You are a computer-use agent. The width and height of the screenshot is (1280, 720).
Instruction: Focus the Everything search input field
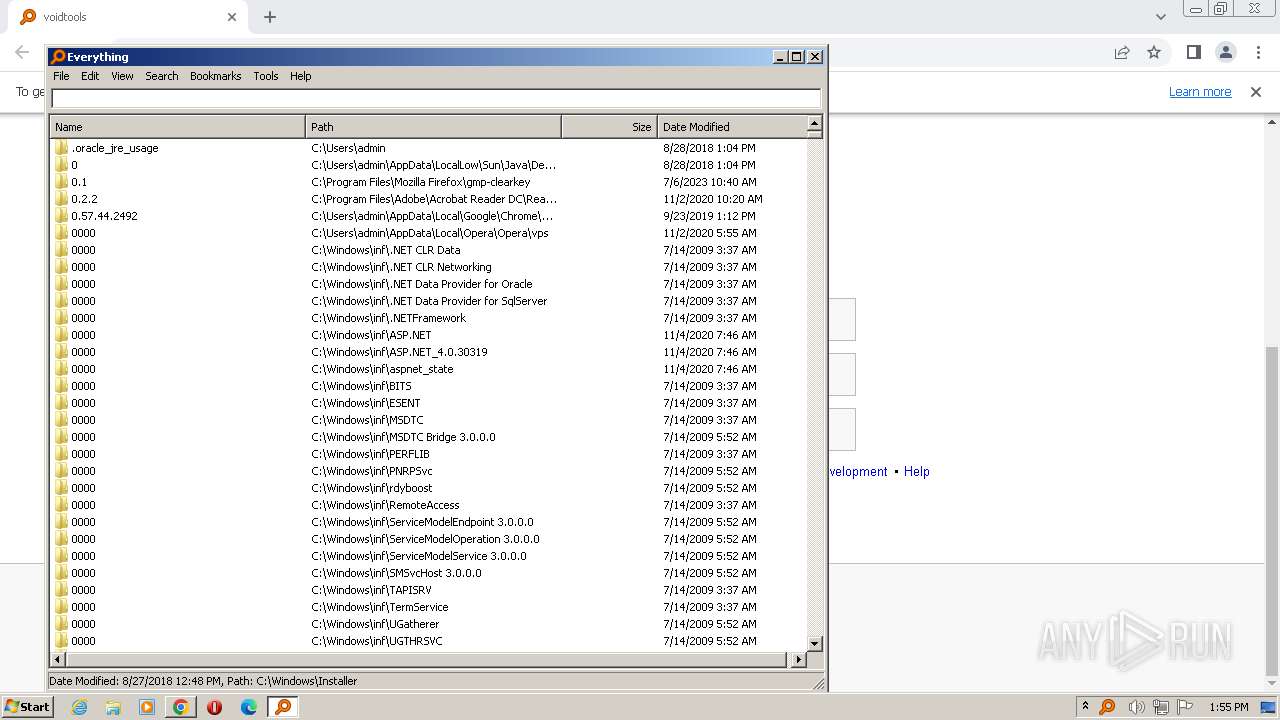(436, 98)
